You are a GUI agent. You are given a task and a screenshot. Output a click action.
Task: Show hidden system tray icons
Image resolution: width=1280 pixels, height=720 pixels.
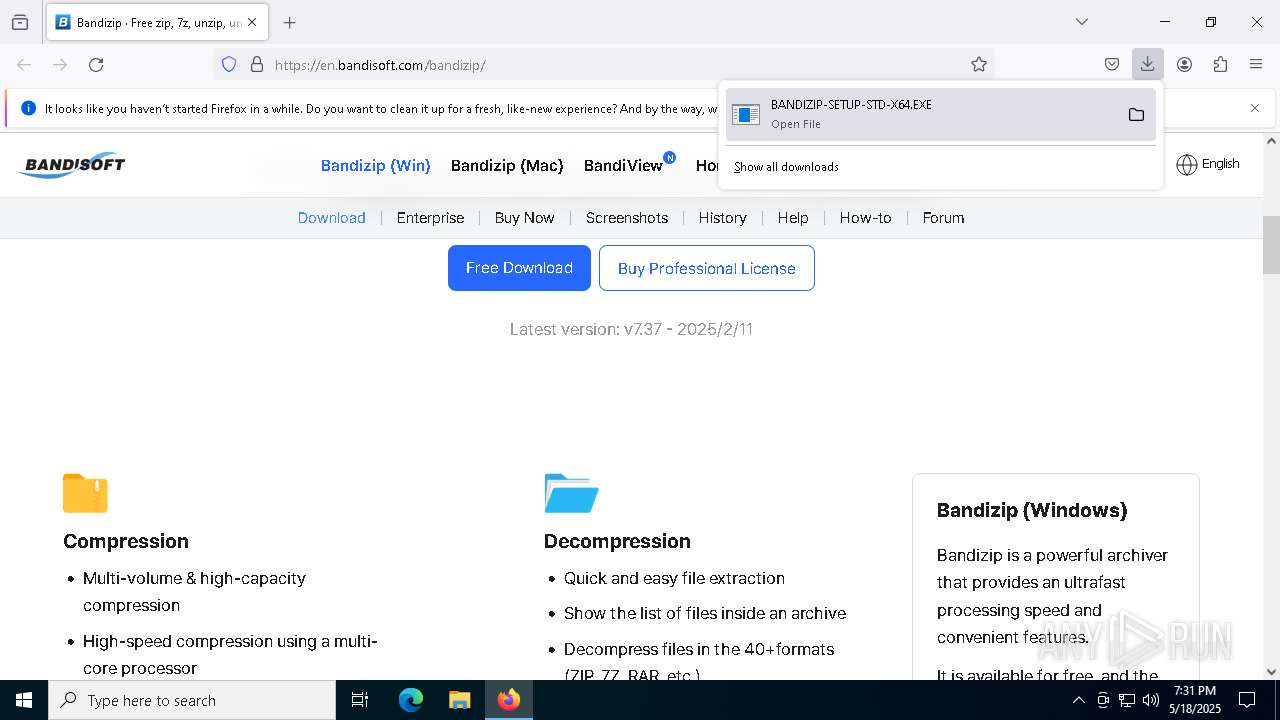click(x=1078, y=700)
